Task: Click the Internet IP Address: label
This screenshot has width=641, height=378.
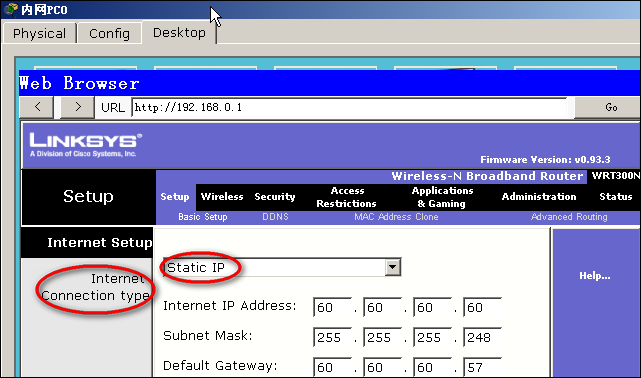Action: click(x=229, y=306)
